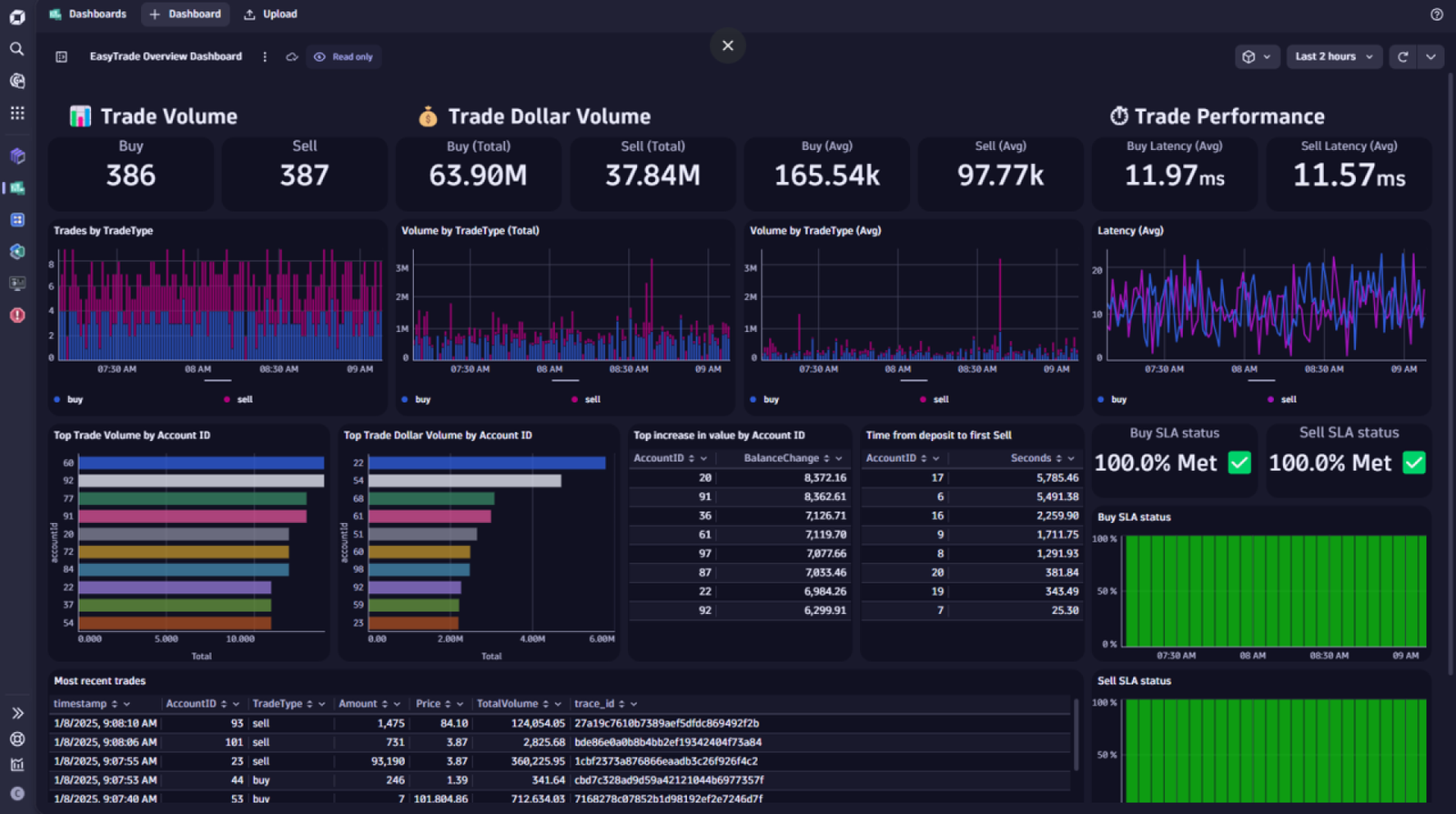This screenshot has height=814, width=1456.
Task: Open the search icon in the sidebar
Action: 16,49
